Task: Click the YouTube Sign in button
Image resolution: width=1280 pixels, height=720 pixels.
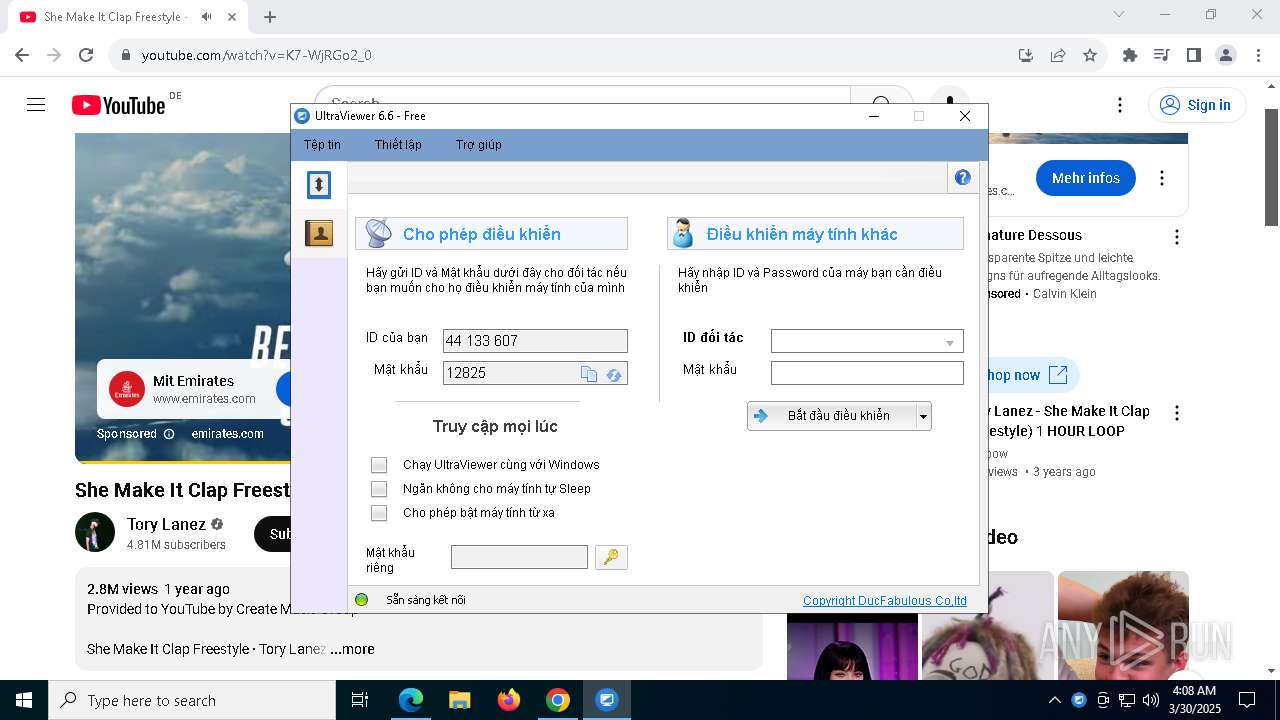Action: click(x=1198, y=105)
